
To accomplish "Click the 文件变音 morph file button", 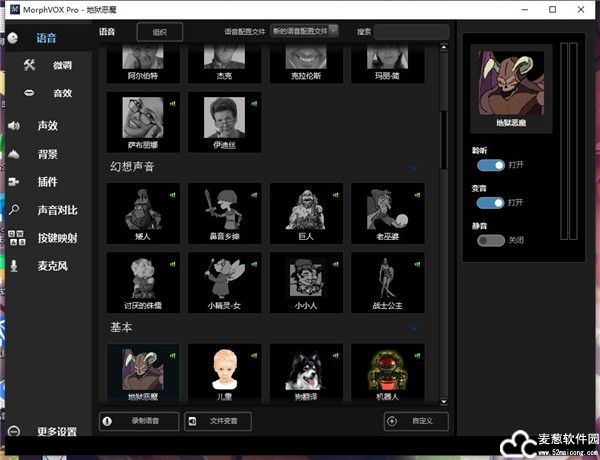I will 218,421.
